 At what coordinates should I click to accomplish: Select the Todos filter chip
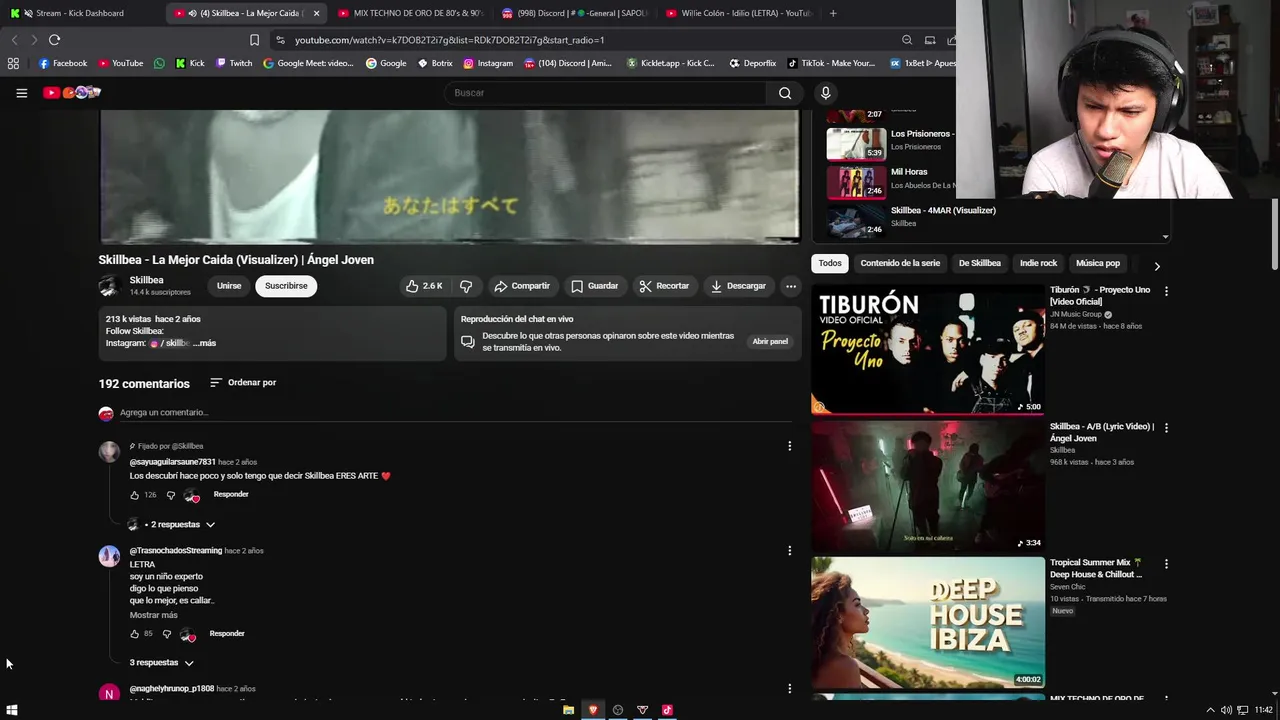(830, 263)
